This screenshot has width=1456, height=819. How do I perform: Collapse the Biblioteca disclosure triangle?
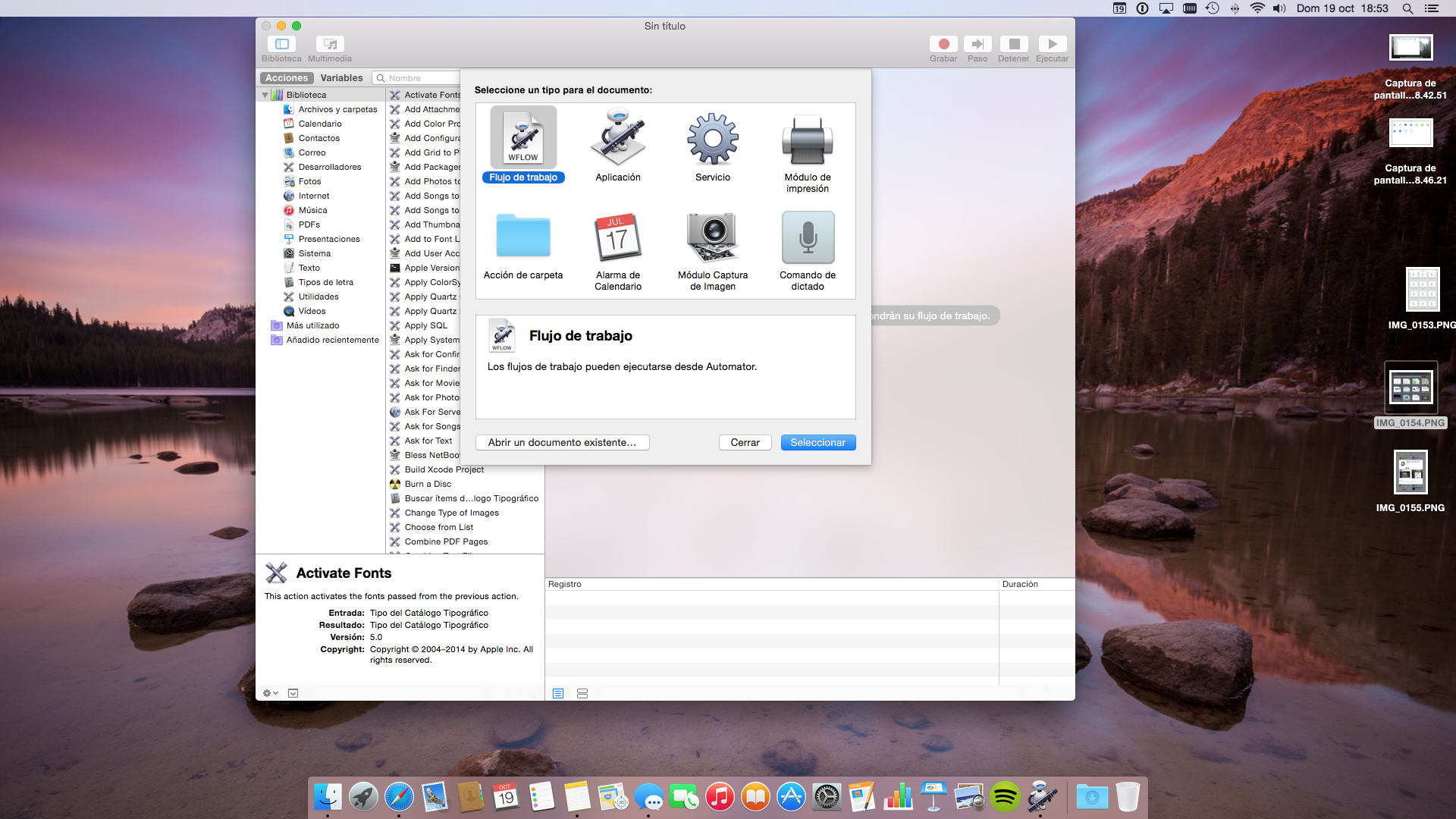(265, 95)
